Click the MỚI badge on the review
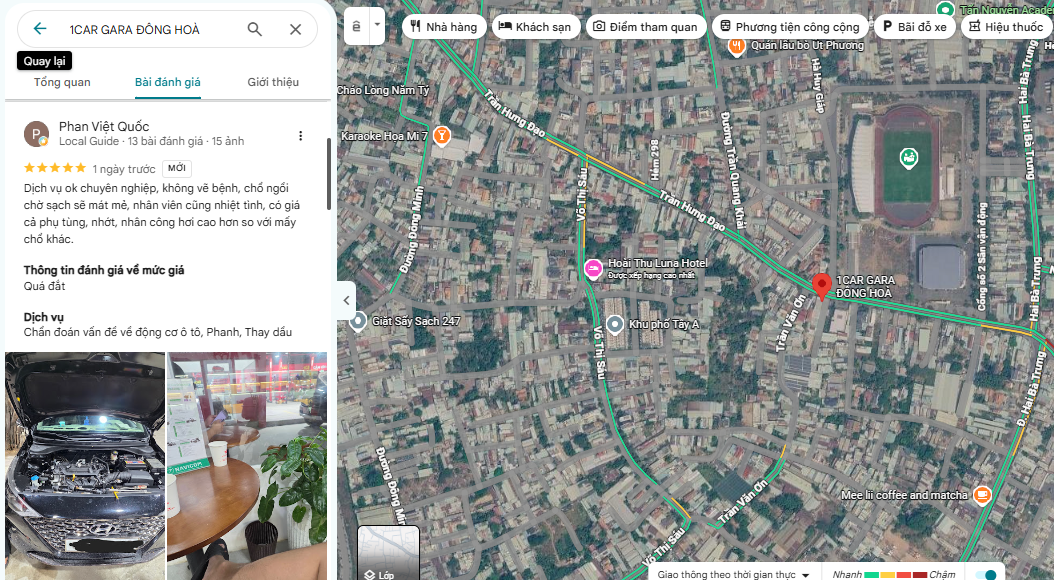 point(177,168)
